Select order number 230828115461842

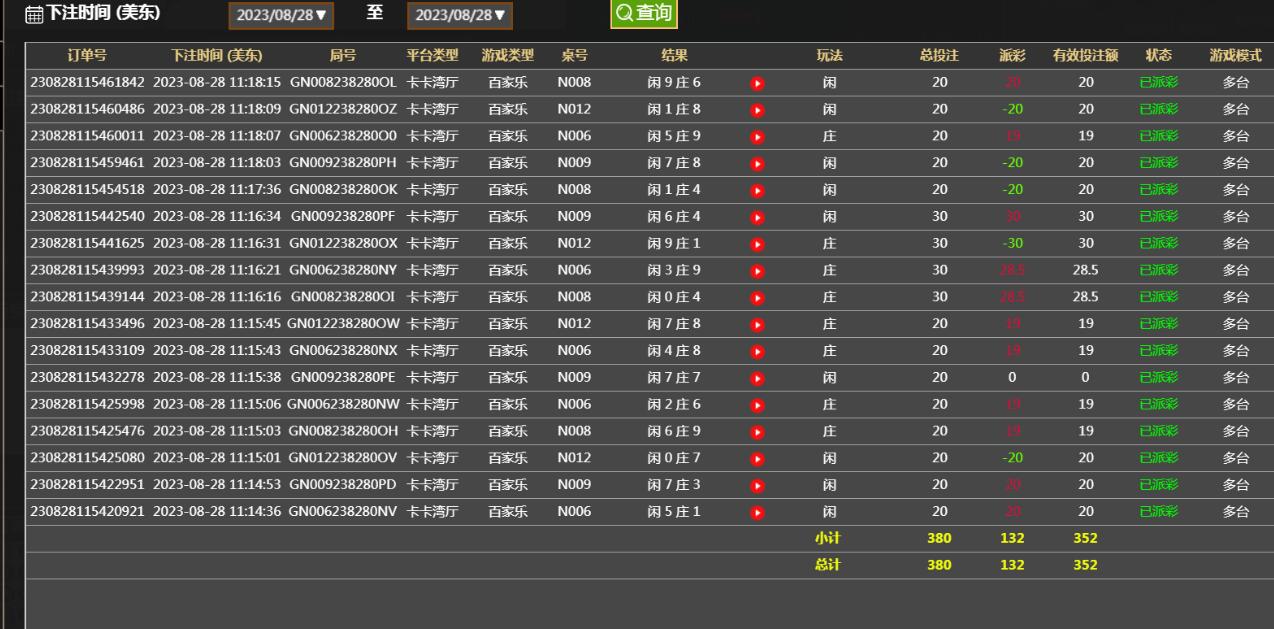click(88, 82)
